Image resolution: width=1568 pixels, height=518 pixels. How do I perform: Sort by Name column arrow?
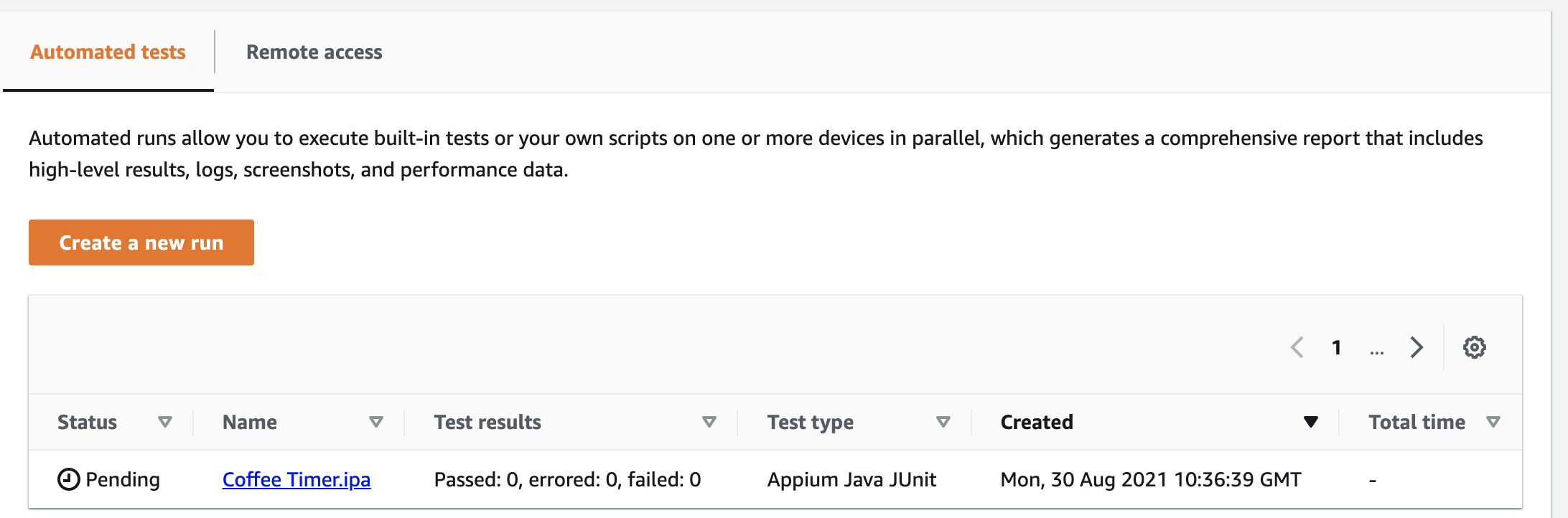(375, 422)
